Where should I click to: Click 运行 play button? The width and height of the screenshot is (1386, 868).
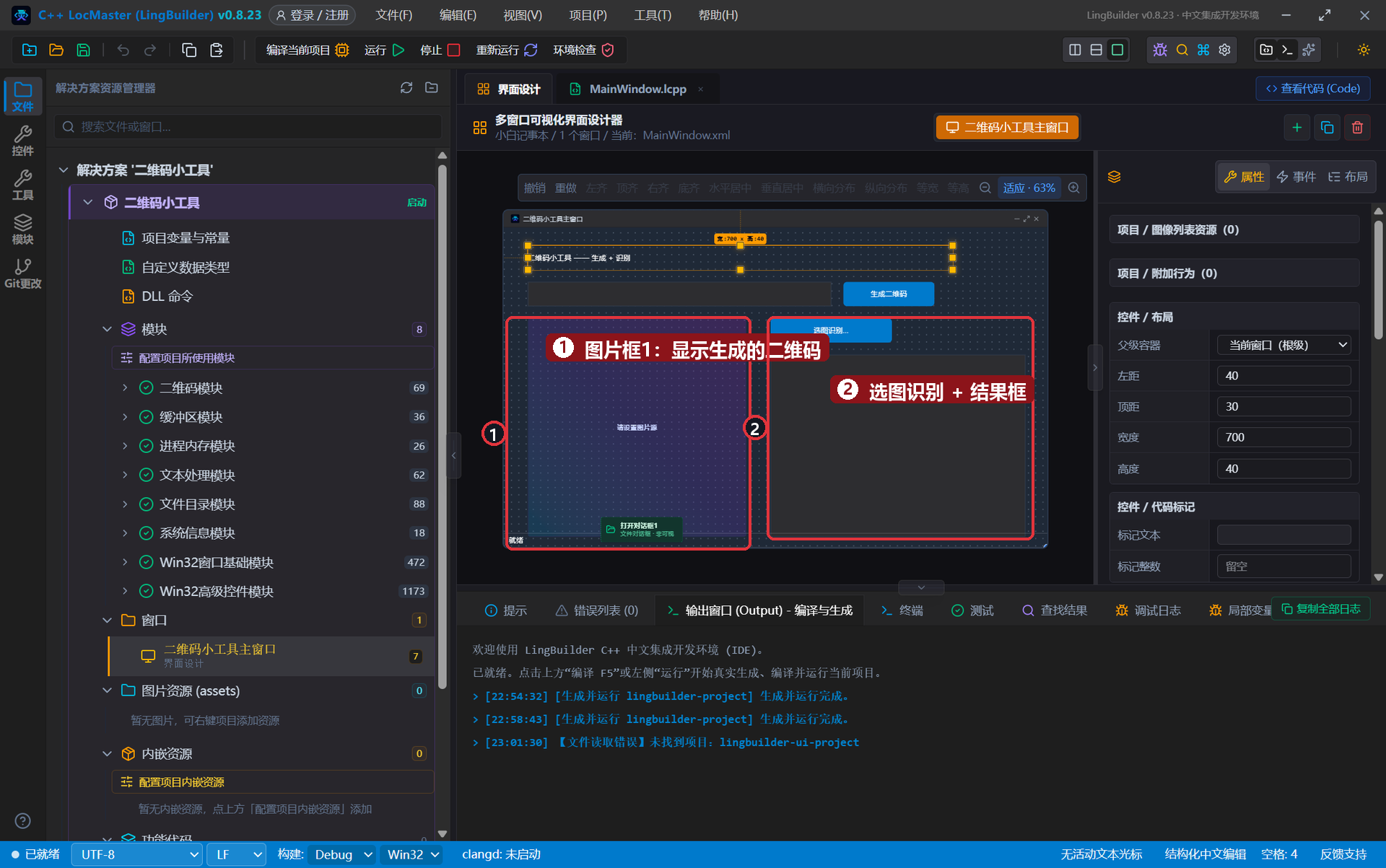384,50
